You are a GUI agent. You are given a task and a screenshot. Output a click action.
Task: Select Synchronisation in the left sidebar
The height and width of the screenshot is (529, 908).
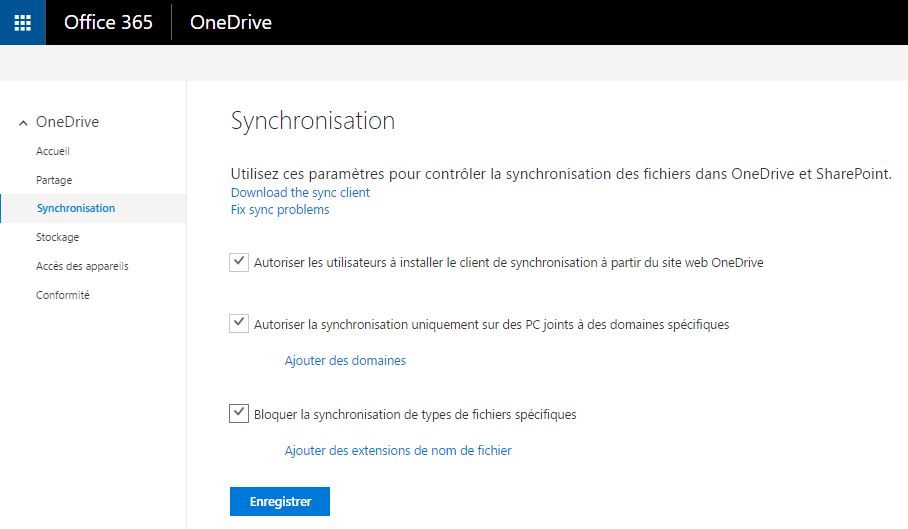coord(76,208)
